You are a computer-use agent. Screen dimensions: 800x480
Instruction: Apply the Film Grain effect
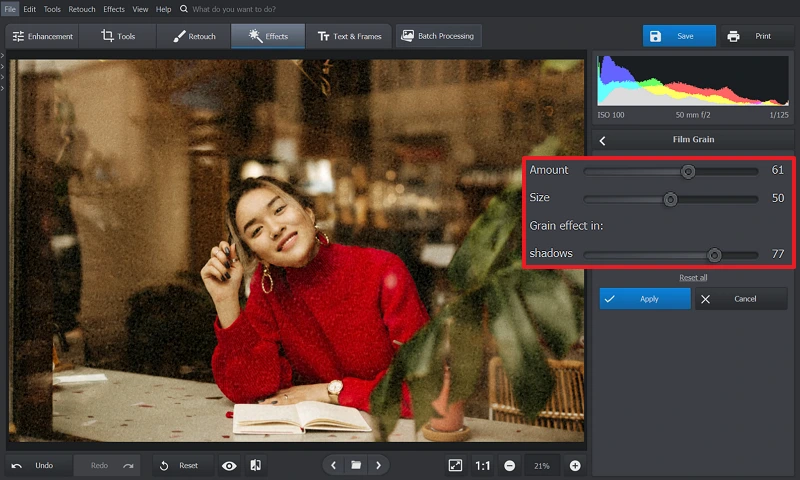tap(645, 299)
